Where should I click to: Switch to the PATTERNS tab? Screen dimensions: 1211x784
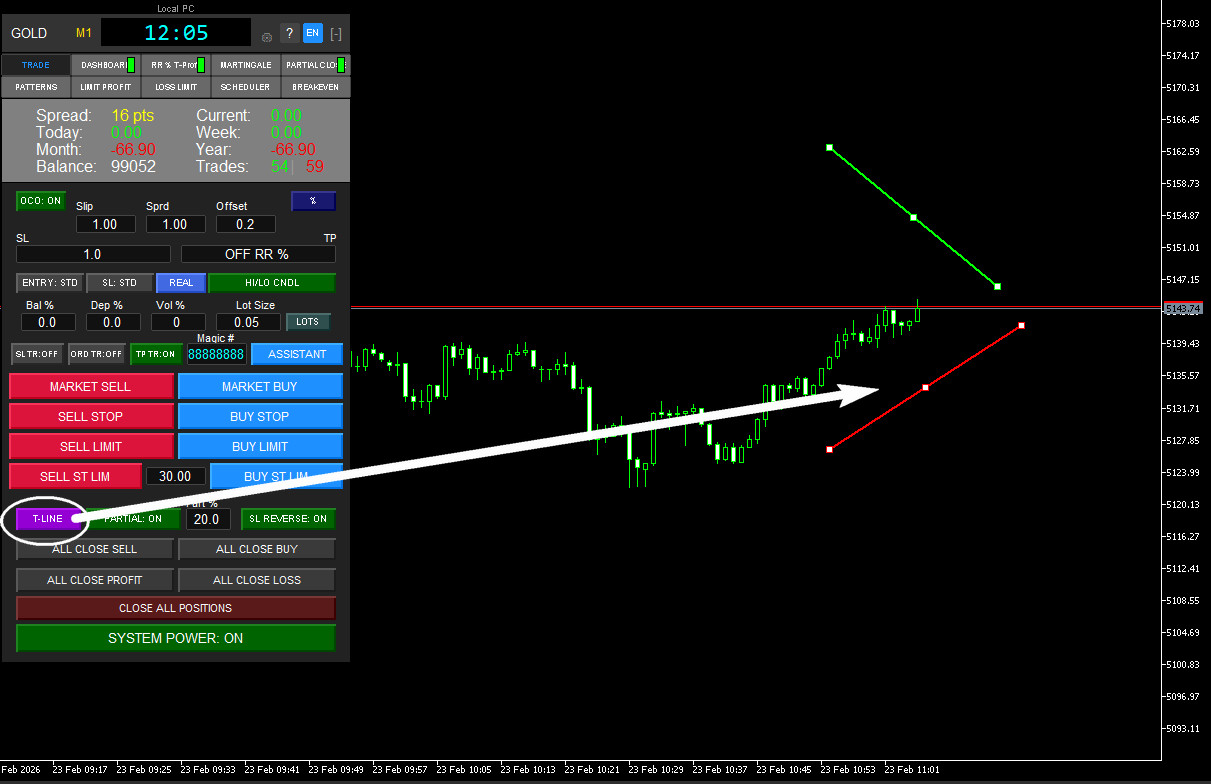coord(36,87)
